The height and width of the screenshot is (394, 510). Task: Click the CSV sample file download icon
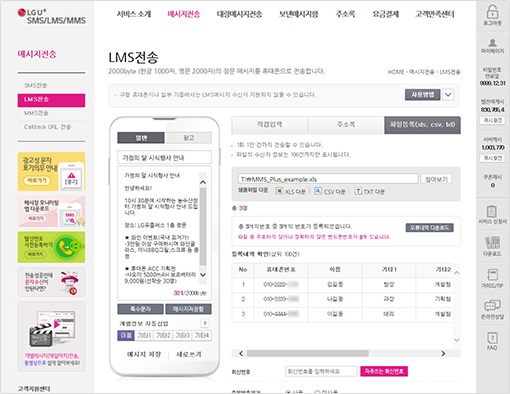click(318, 191)
